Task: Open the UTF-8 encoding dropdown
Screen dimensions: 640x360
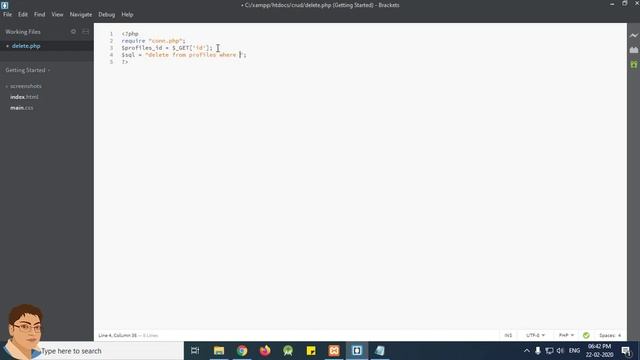Action: pos(535,335)
